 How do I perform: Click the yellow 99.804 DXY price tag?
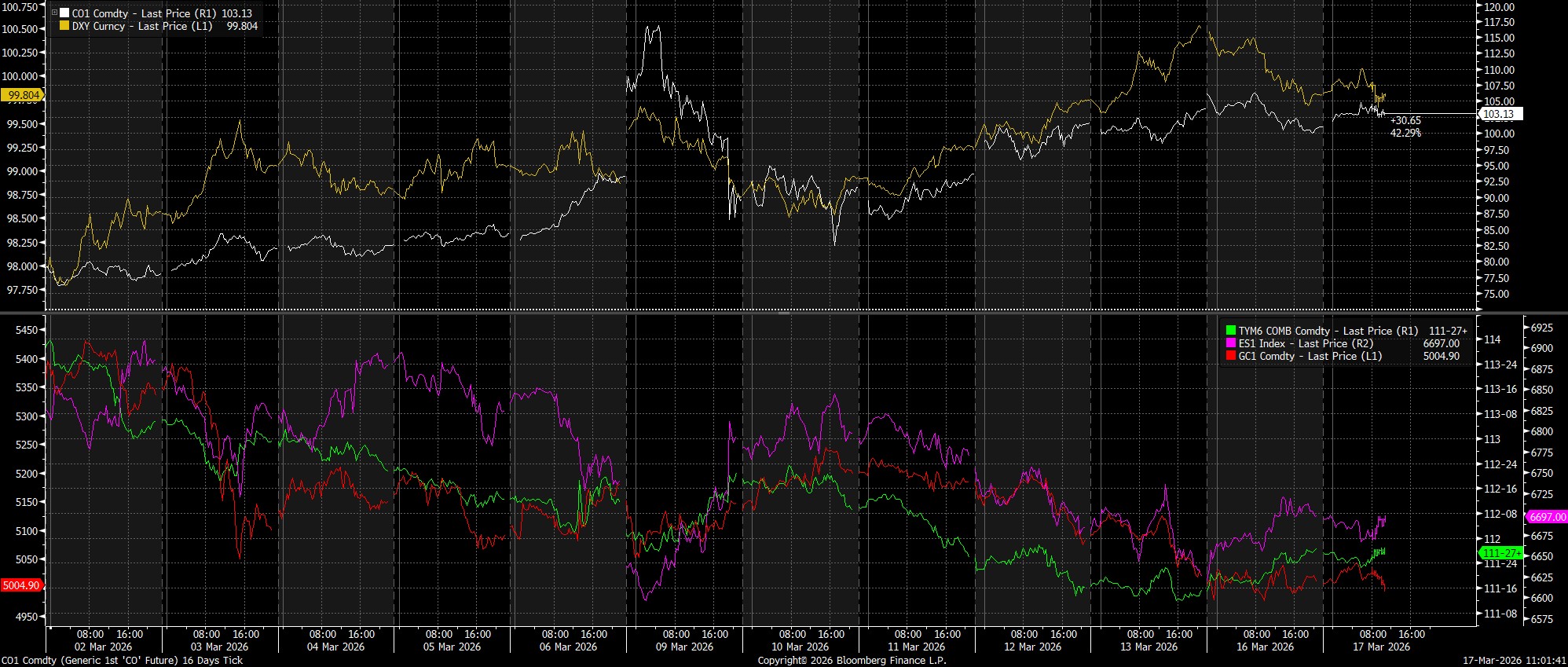click(x=23, y=95)
